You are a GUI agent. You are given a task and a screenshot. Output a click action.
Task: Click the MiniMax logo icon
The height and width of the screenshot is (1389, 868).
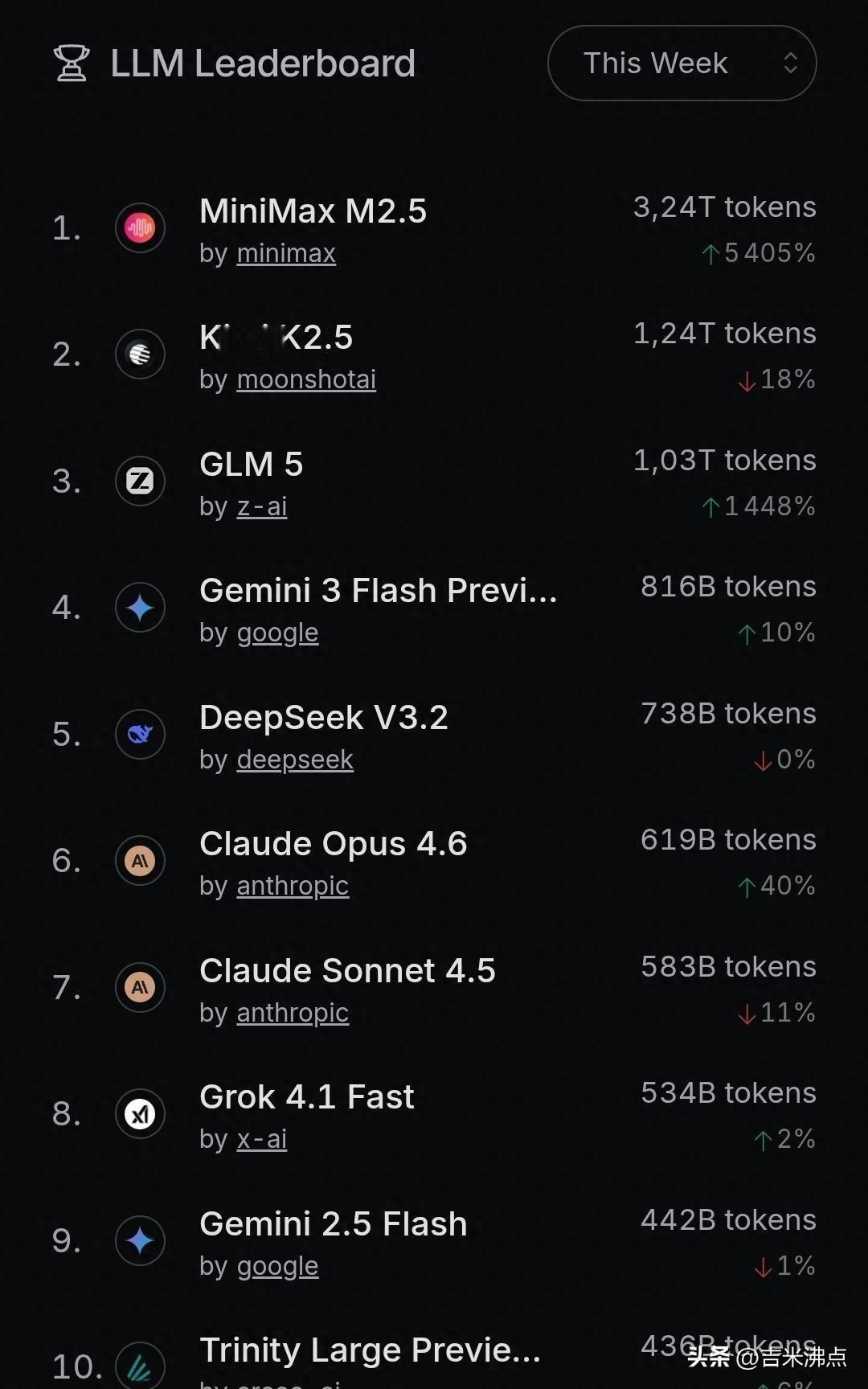(140, 228)
